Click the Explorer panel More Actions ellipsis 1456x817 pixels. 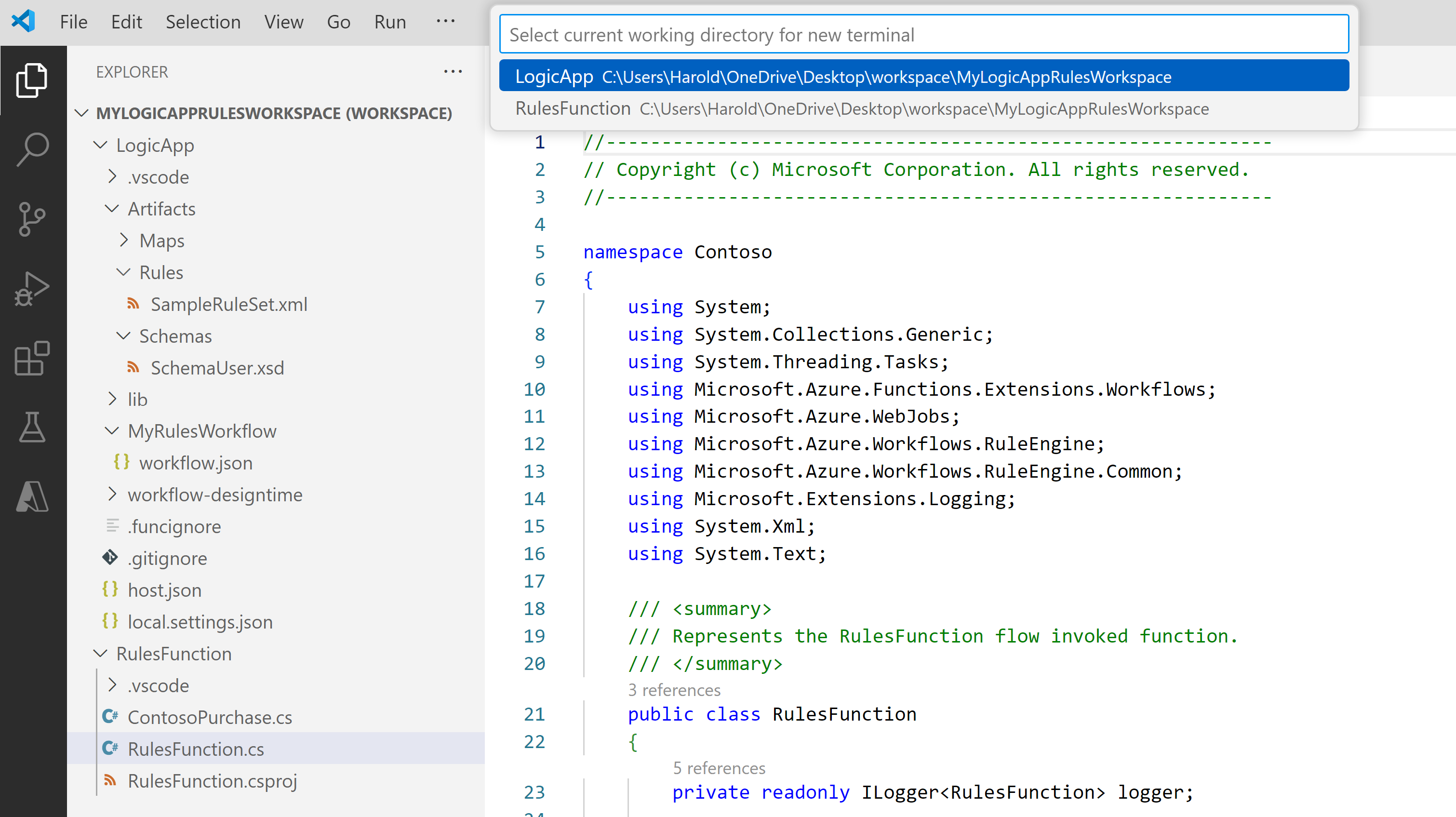coord(453,71)
